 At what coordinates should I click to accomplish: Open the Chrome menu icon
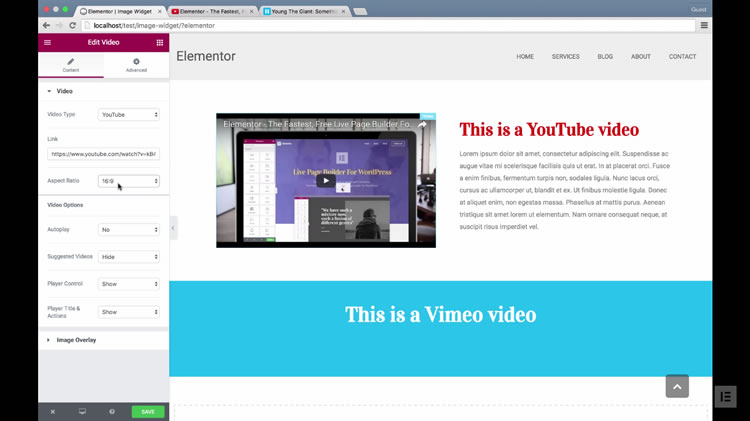(x=704, y=25)
